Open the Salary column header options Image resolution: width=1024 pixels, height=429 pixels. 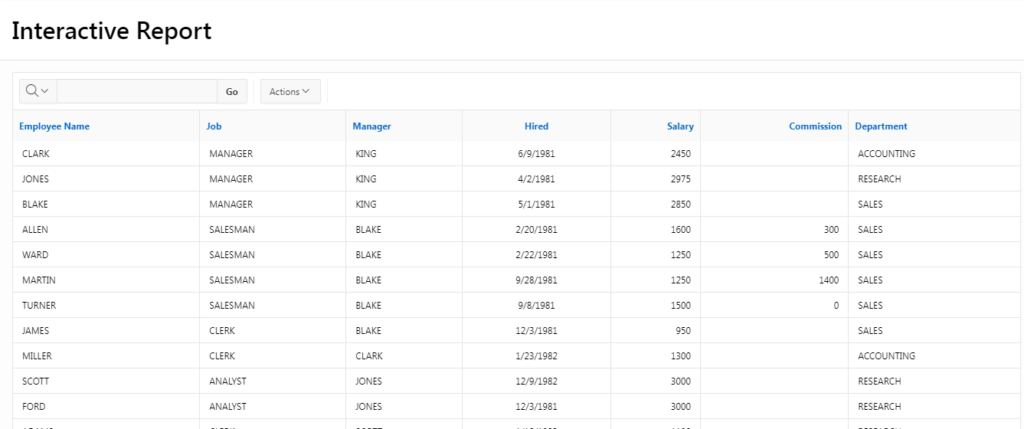tap(680, 126)
